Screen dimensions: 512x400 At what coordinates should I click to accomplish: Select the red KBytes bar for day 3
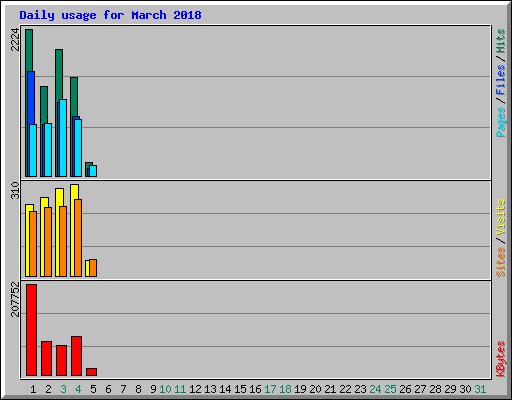coord(61,361)
